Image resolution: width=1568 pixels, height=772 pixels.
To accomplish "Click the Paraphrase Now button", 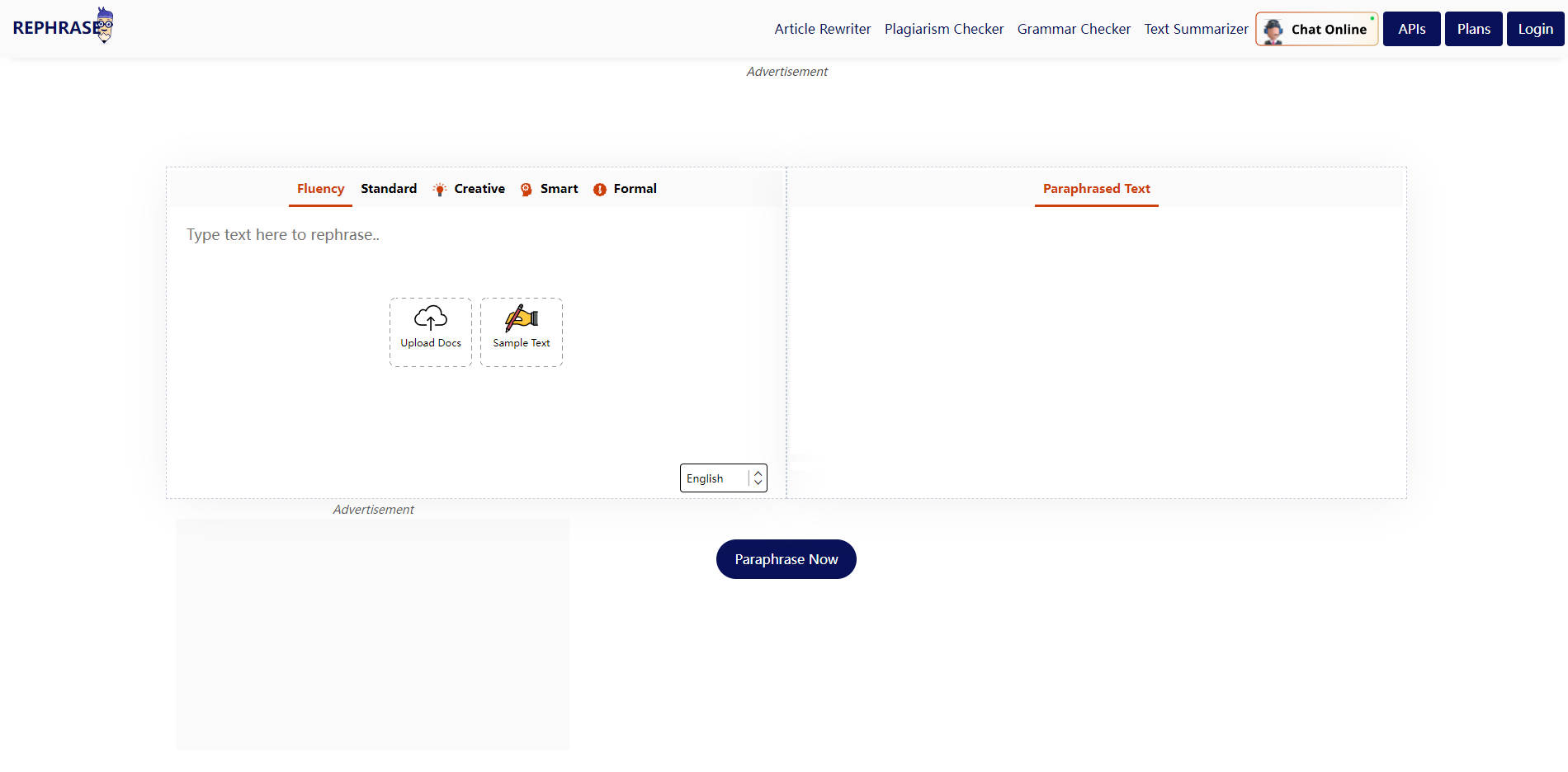I will 786,558.
